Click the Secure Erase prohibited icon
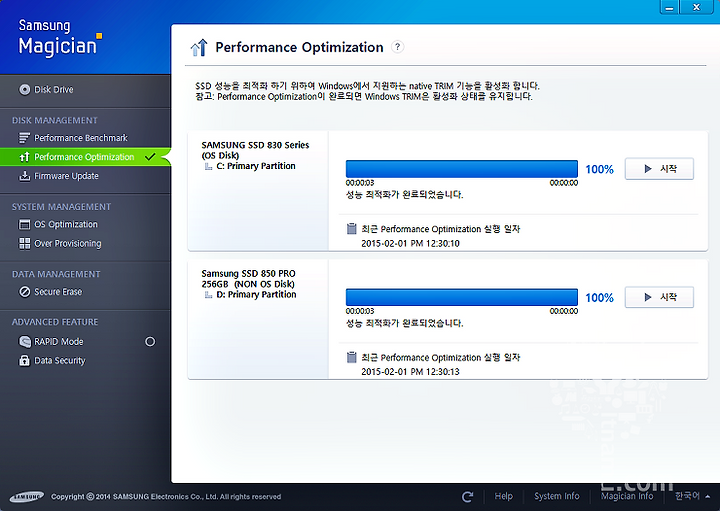The image size is (720, 511). [24, 292]
